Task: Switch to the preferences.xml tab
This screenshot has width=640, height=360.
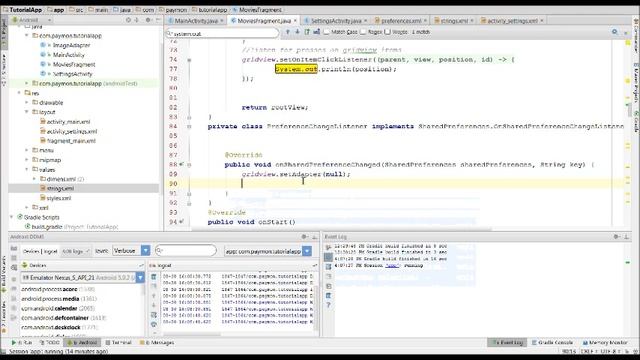Action: click(400, 20)
